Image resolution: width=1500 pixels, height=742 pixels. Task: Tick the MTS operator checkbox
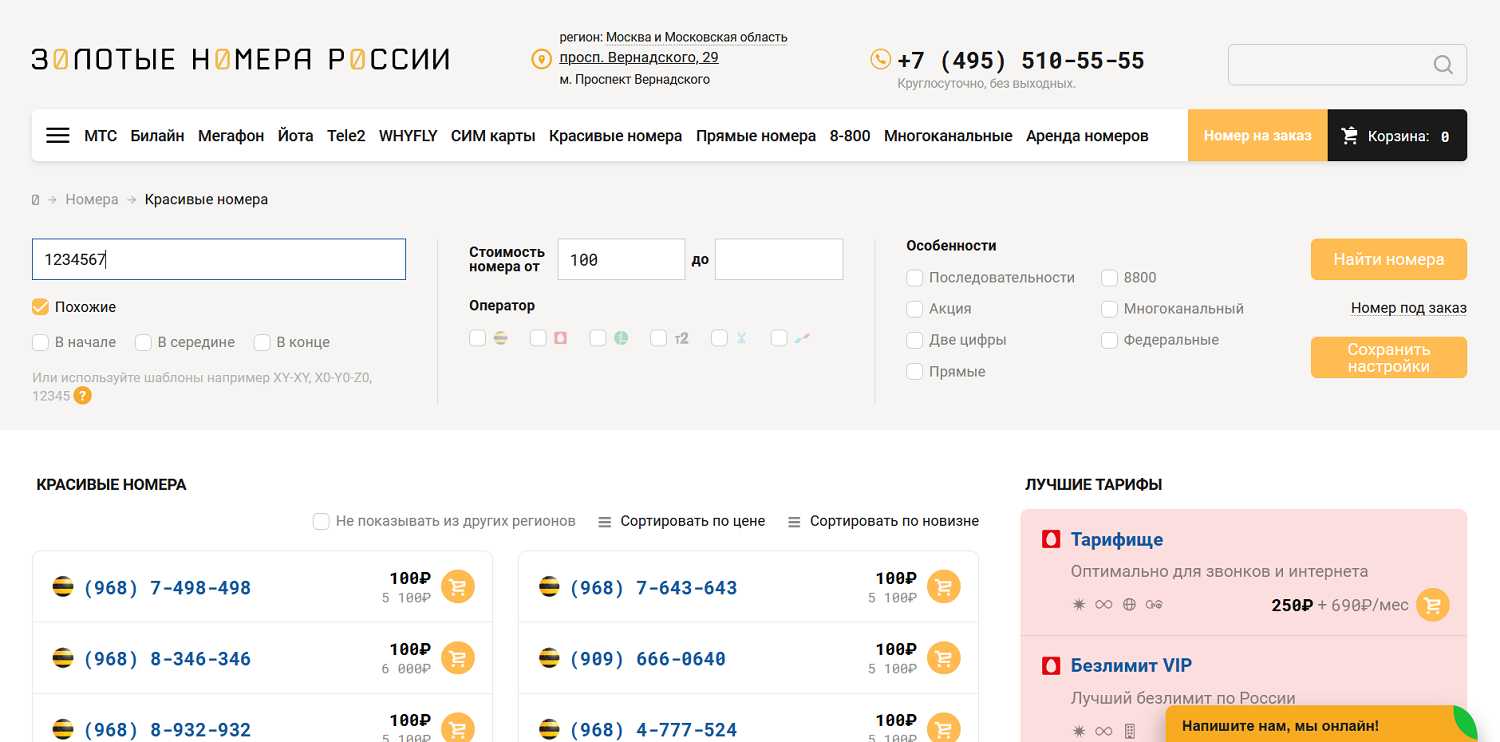point(538,338)
